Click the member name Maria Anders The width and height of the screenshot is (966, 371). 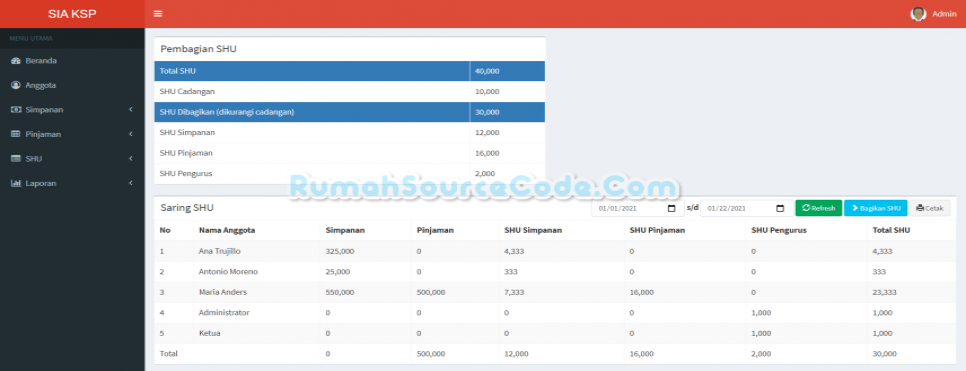222,292
